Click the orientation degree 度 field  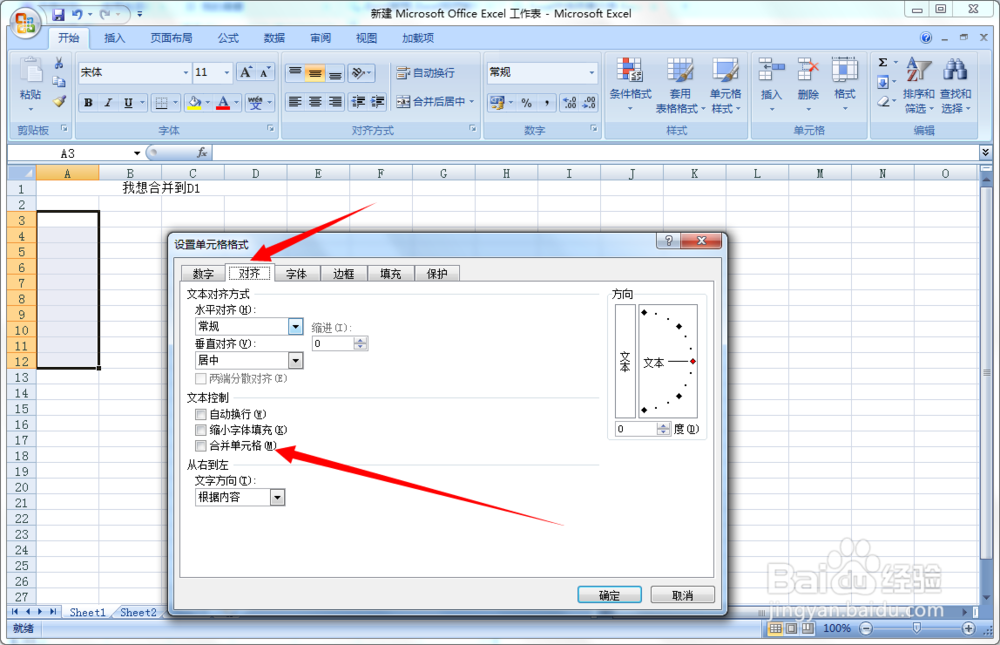pos(636,429)
